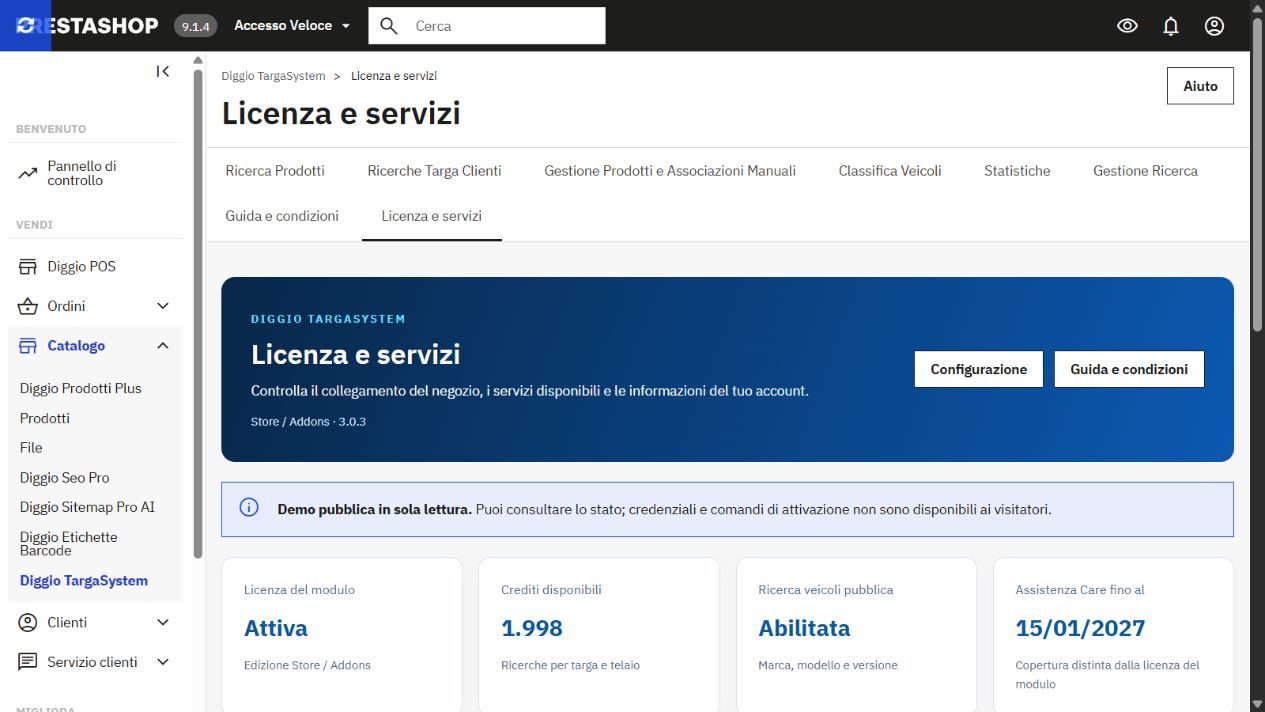Click the 9.1.4 version badge

pos(195,26)
